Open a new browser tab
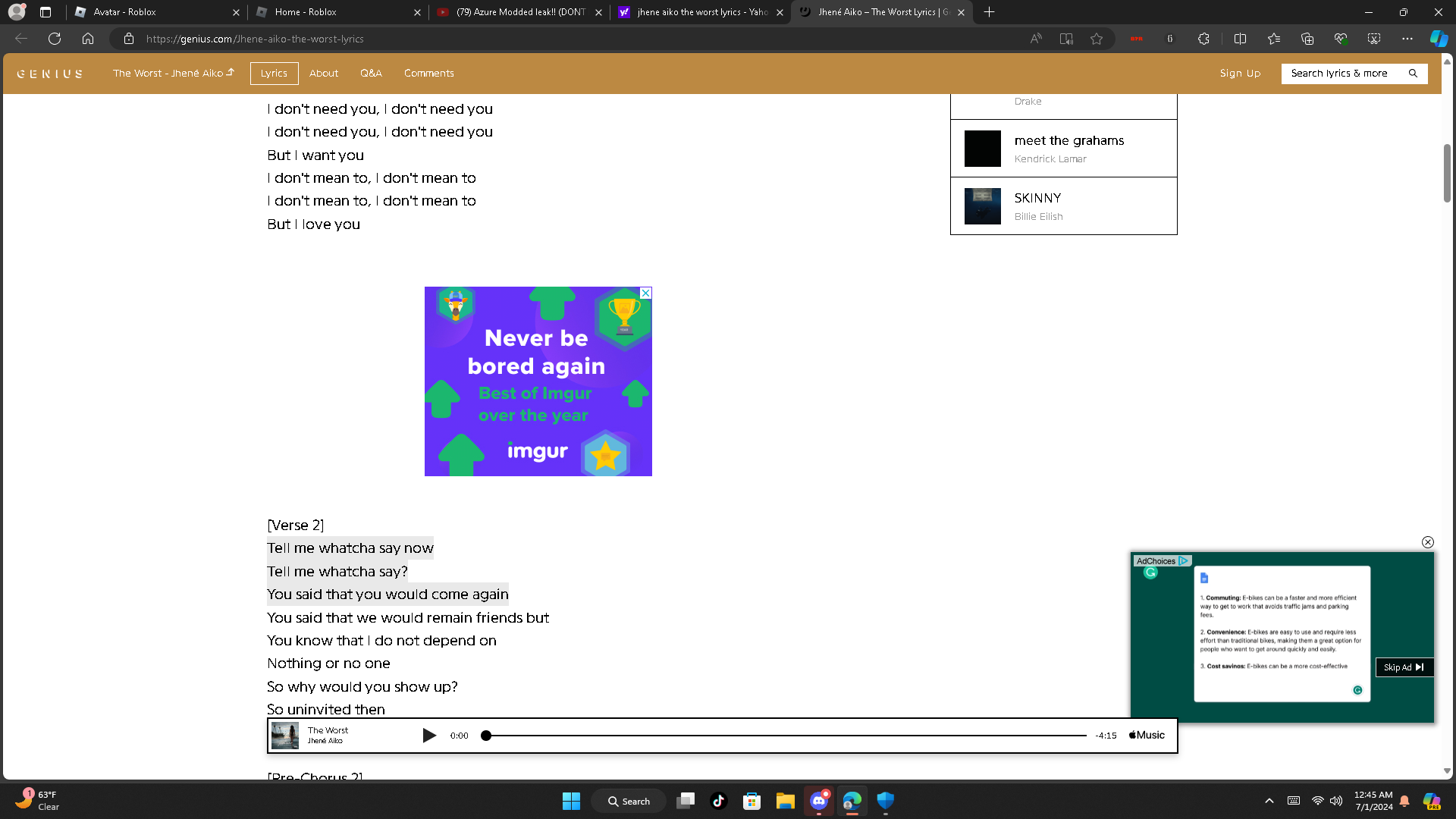The height and width of the screenshot is (819, 1456). (989, 12)
